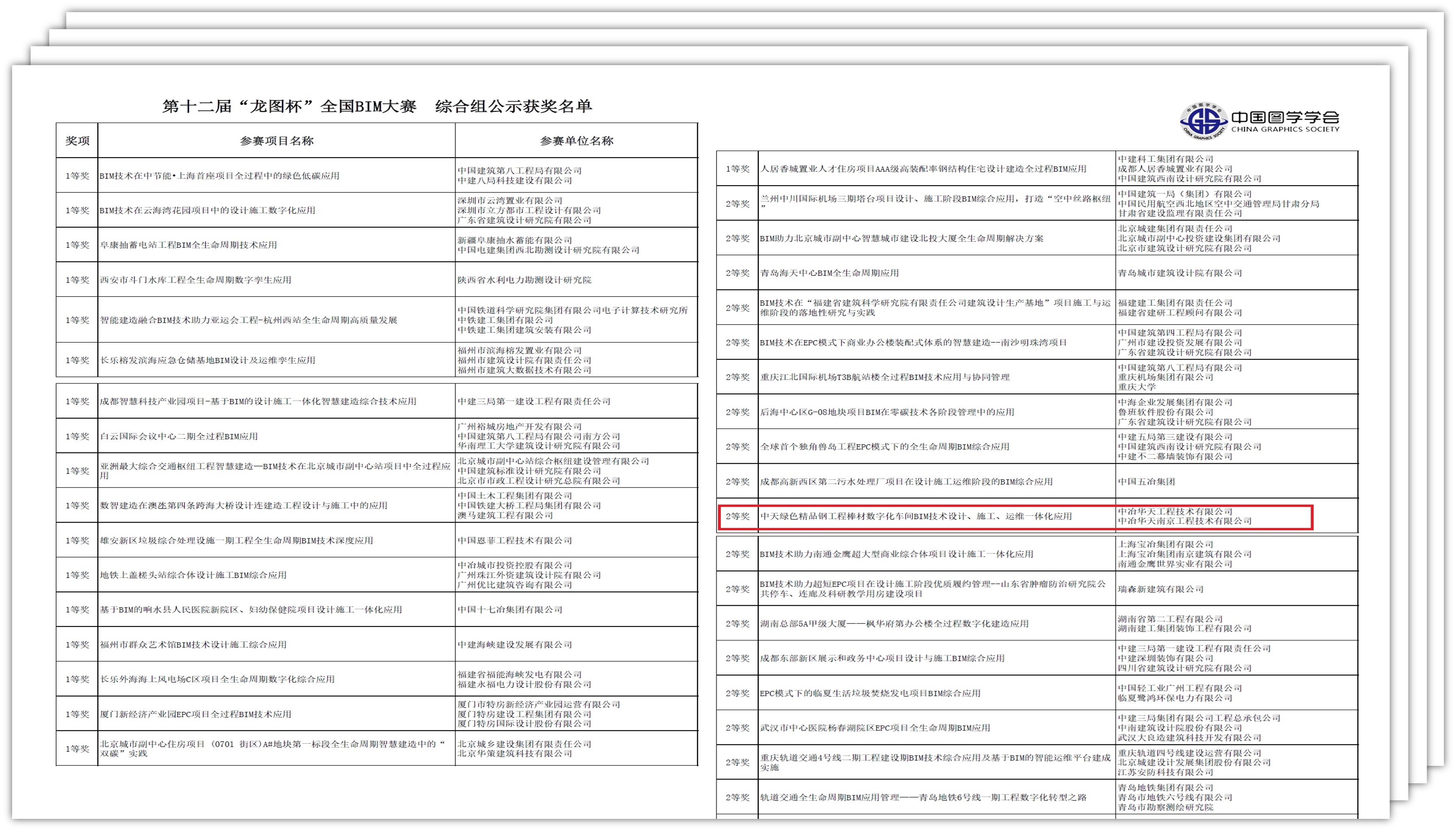Select 湖南总部5A甲级大厦 枫华府第 row
This screenshot has width=1456, height=831.
[x=1037, y=623]
